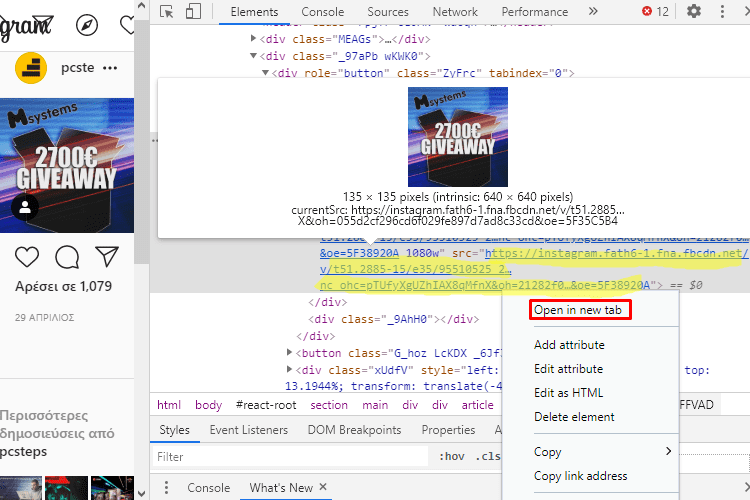Click the article breadcrumb
This screenshot has height=500, width=750.
(x=477, y=405)
